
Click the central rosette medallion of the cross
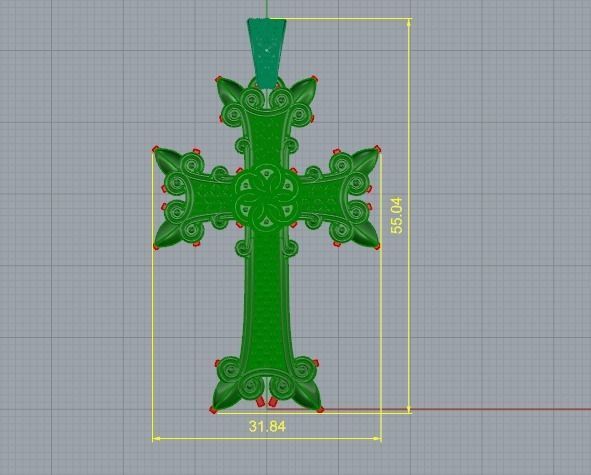(266, 198)
